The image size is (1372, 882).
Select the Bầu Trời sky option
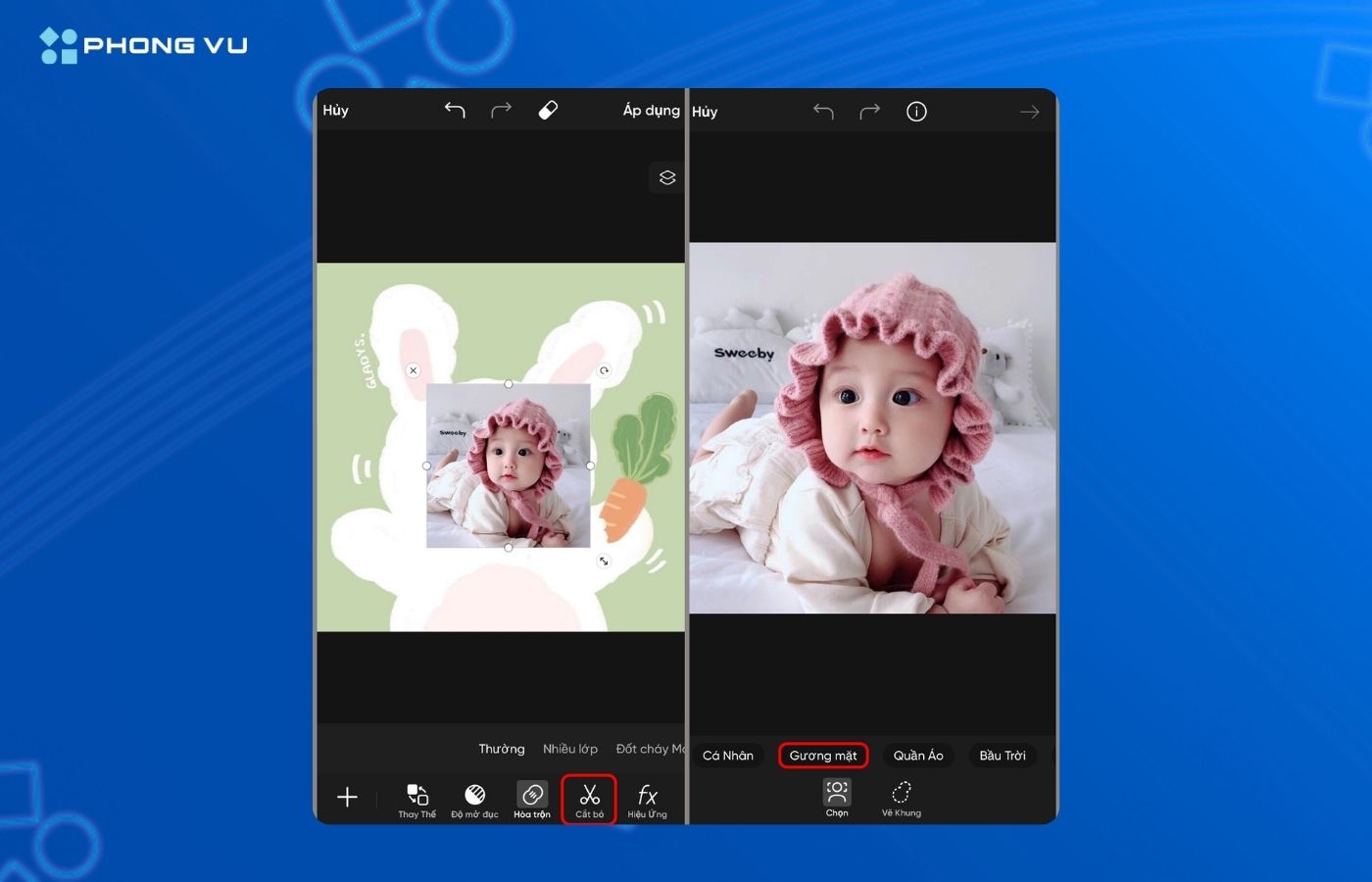(x=1003, y=756)
